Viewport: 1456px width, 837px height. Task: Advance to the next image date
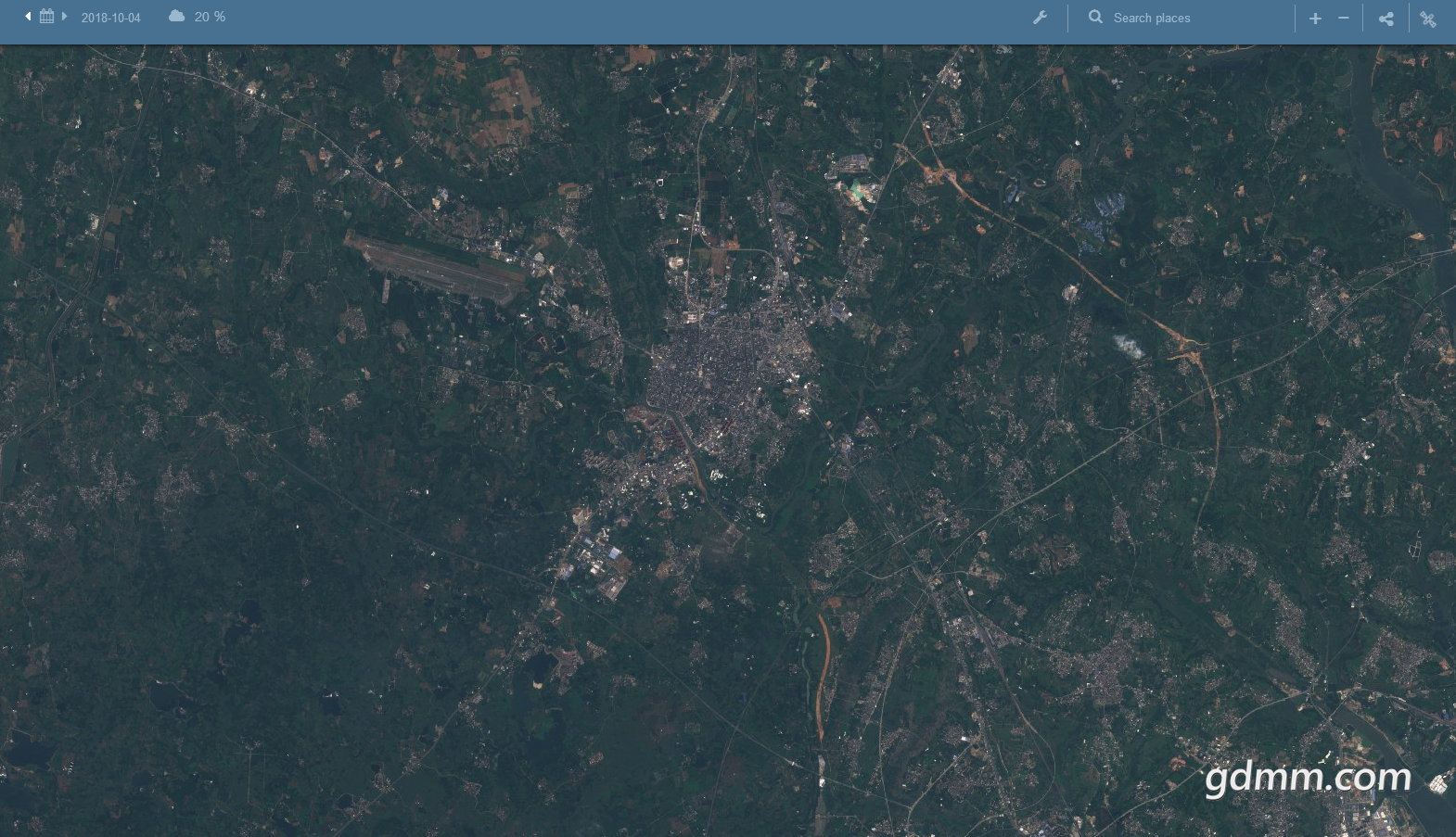tap(64, 17)
